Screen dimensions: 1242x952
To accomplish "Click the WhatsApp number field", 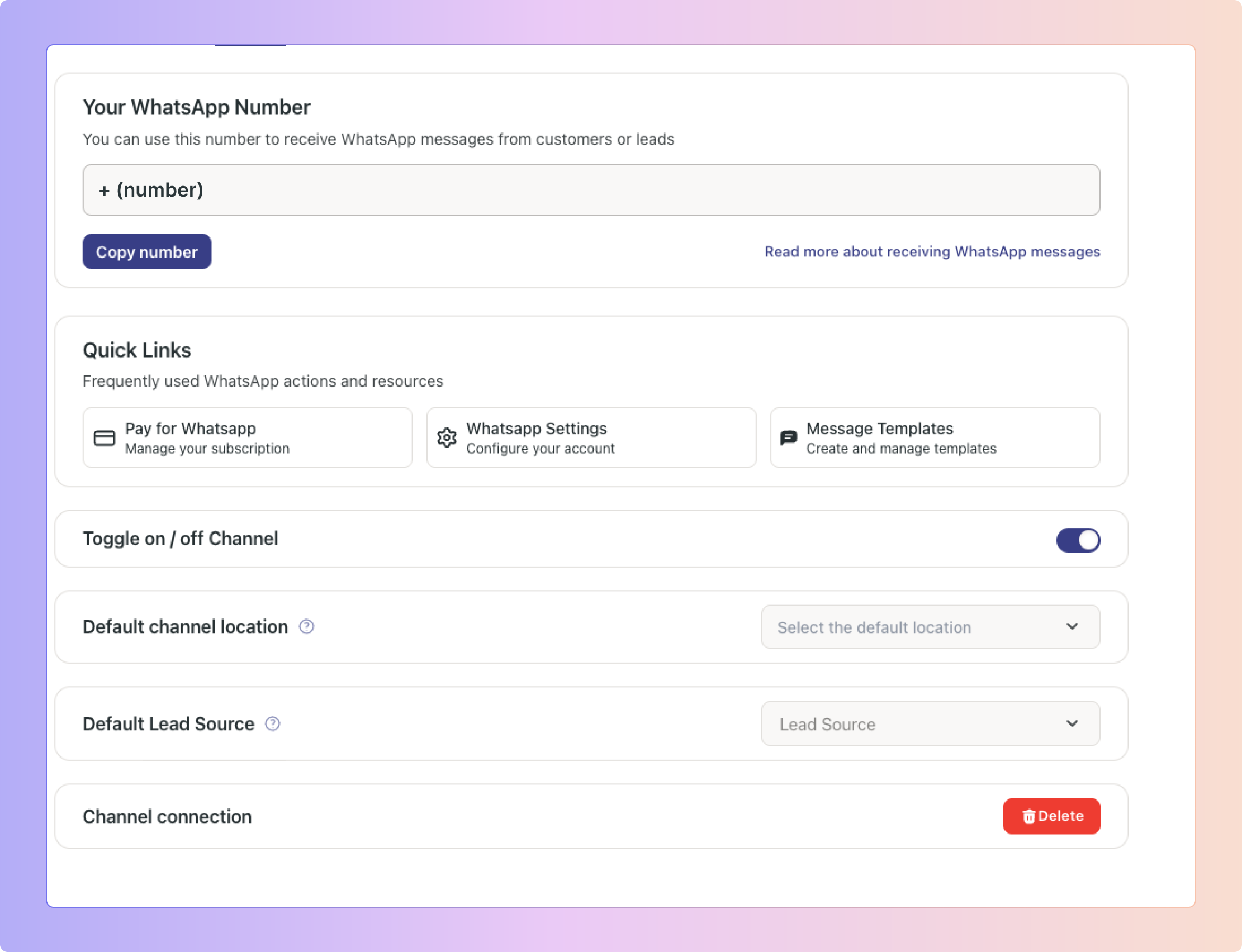I will 591,191.
